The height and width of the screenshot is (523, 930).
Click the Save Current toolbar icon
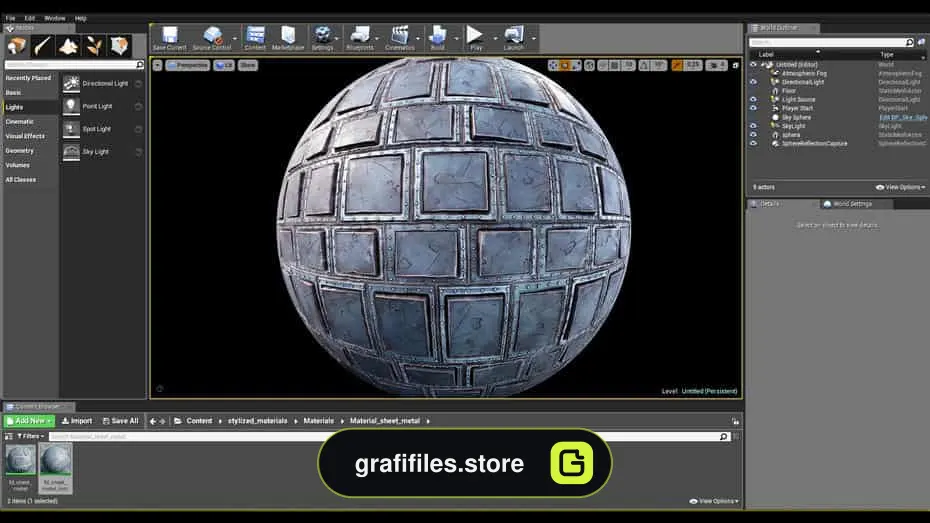[x=170, y=38]
